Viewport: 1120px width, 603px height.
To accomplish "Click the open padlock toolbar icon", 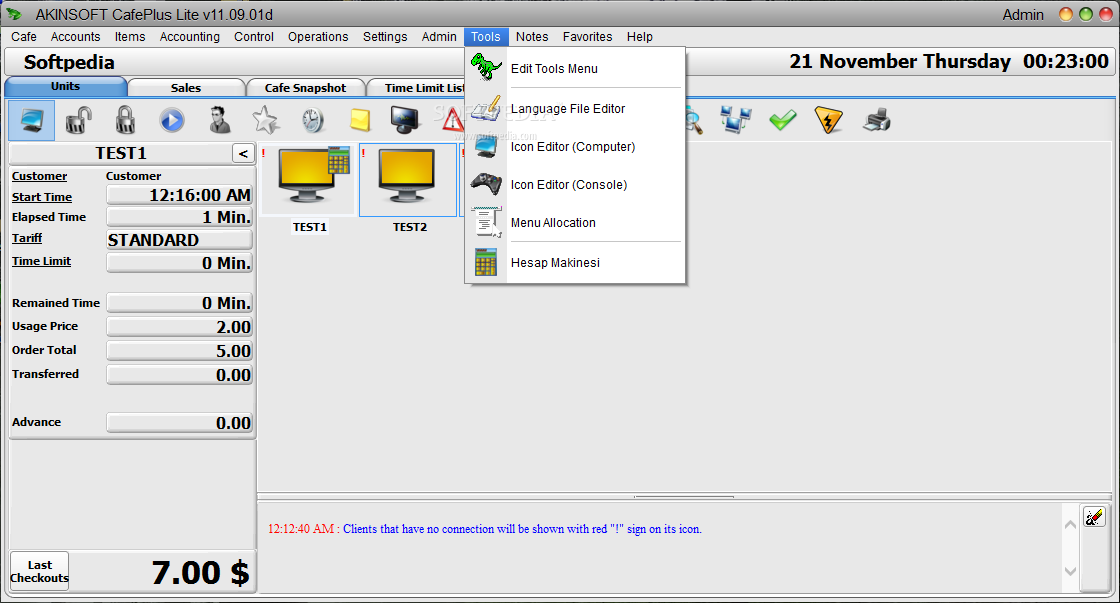I will (79, 120).
